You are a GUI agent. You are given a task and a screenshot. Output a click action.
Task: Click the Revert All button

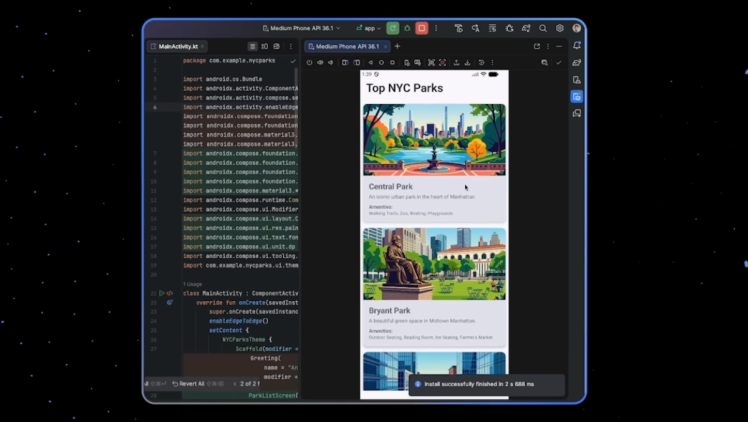pyautogui.click(x=188, y=383)
